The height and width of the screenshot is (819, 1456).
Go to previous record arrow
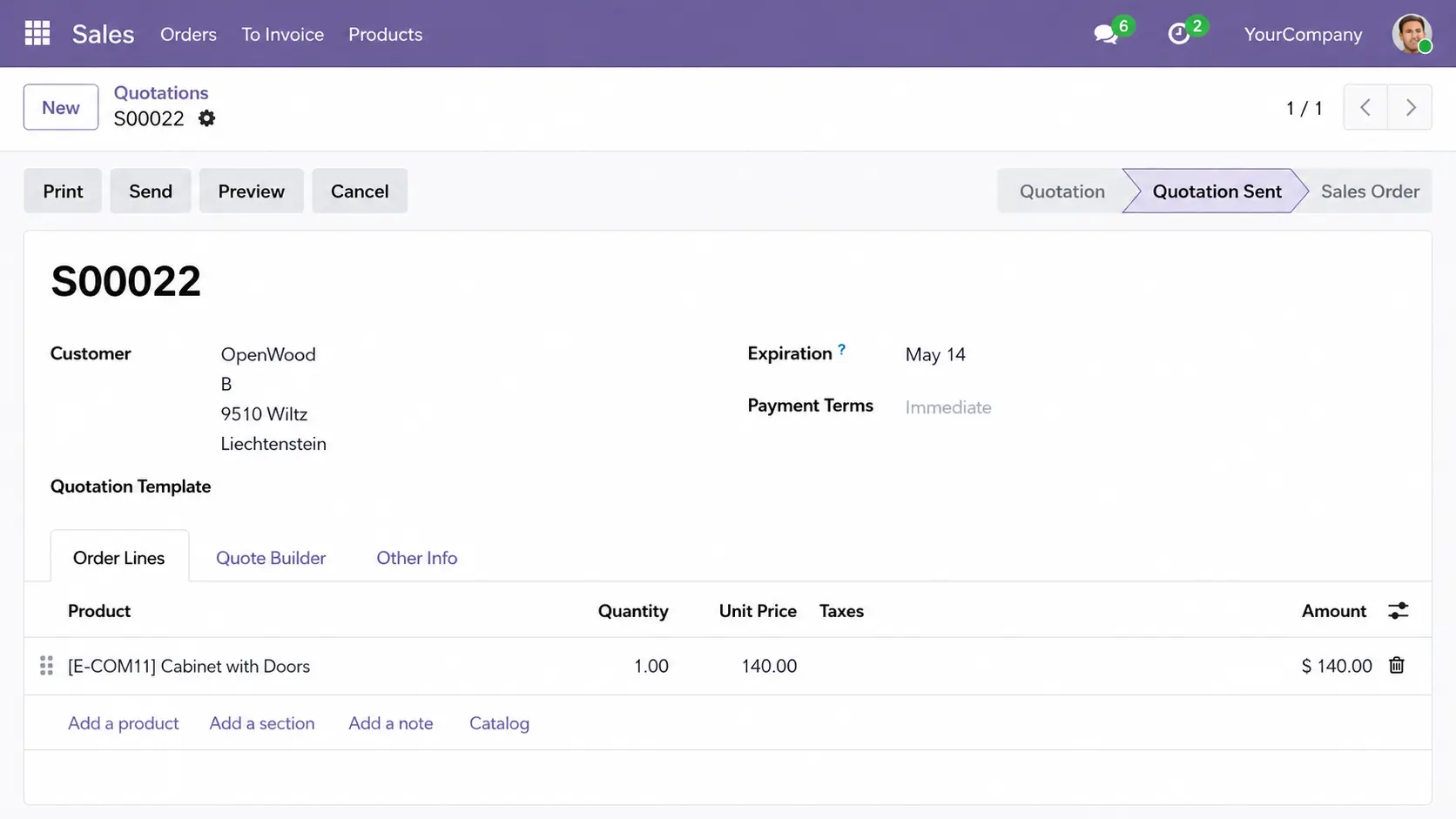[x=1365, y=107]
